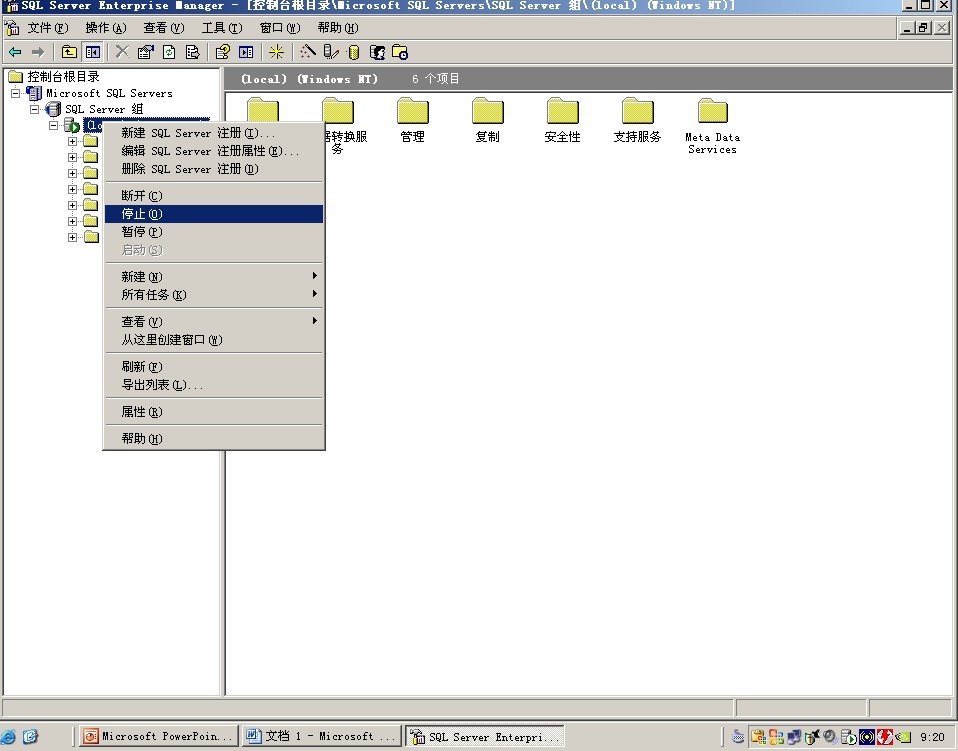The width and height of the screenshot is (958, 751).
Task: Select 停止(O) to stop the server
Action: pyautogui.click(x=214, y=214)
